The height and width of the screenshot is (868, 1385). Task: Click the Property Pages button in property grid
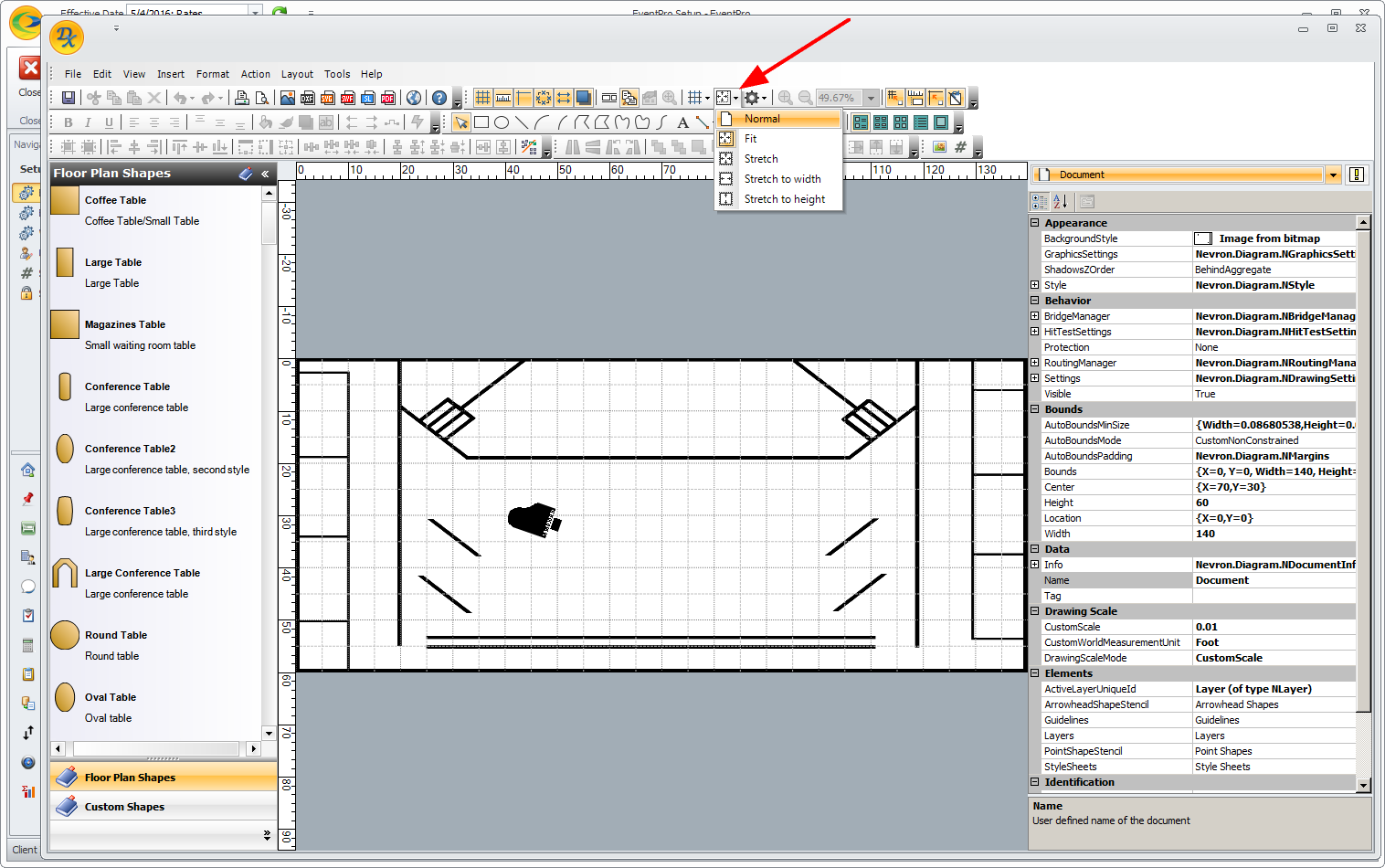point(1086,202)
